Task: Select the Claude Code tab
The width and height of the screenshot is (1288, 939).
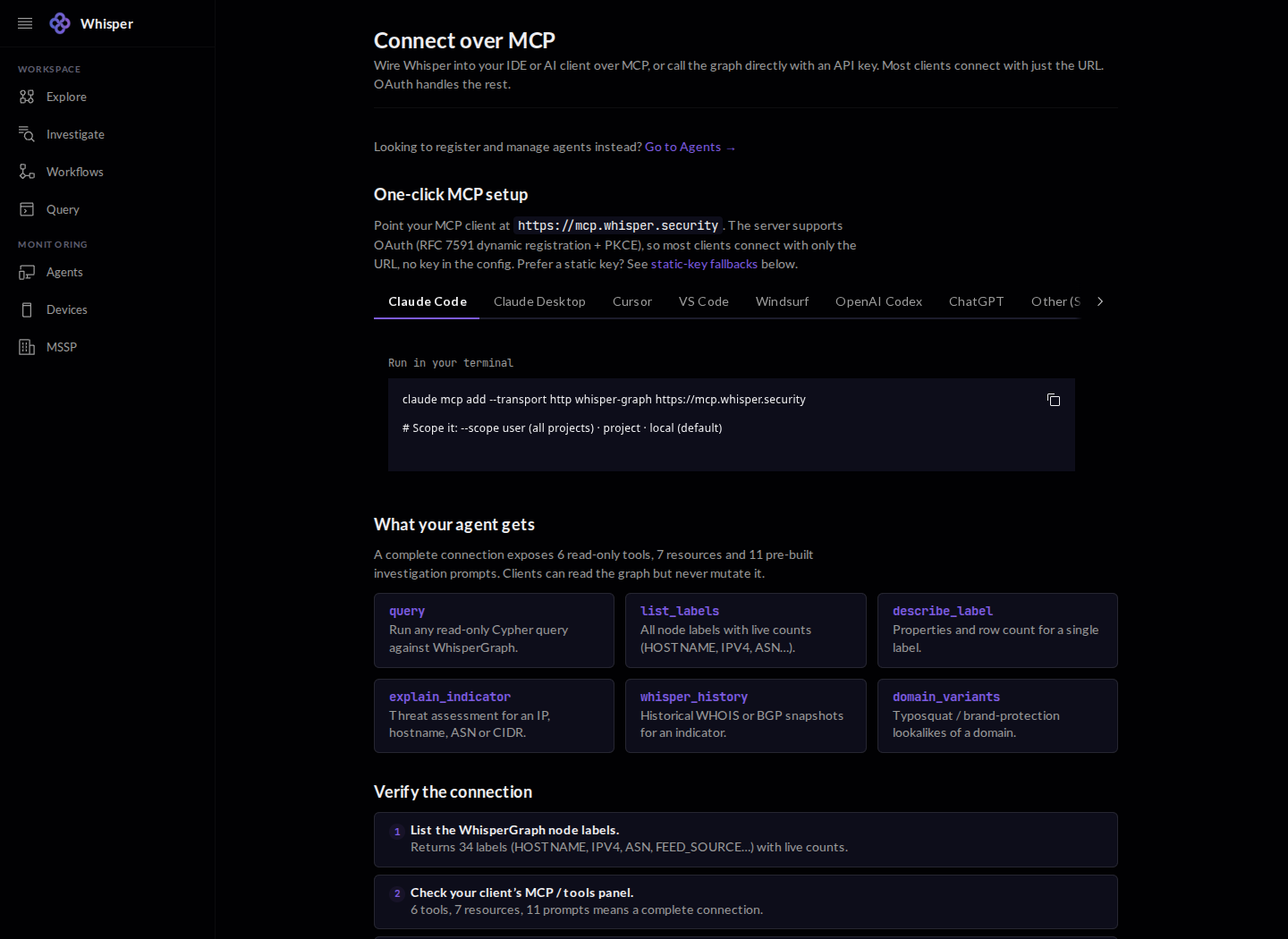Action: click(x=428, y=301)
